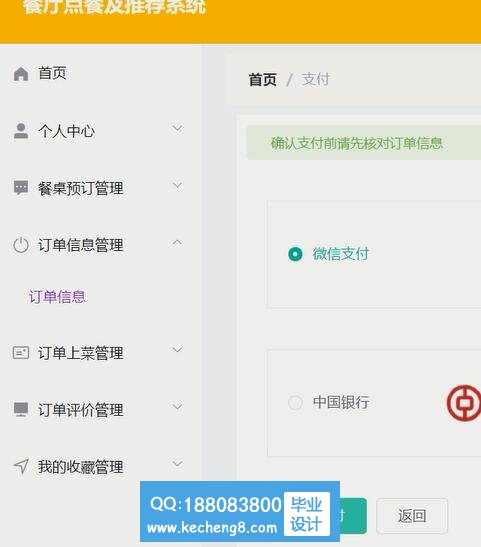This screenshot has width=481, height=547.
Task: Select the 中国银行 radio button
Action: [295, 402]
